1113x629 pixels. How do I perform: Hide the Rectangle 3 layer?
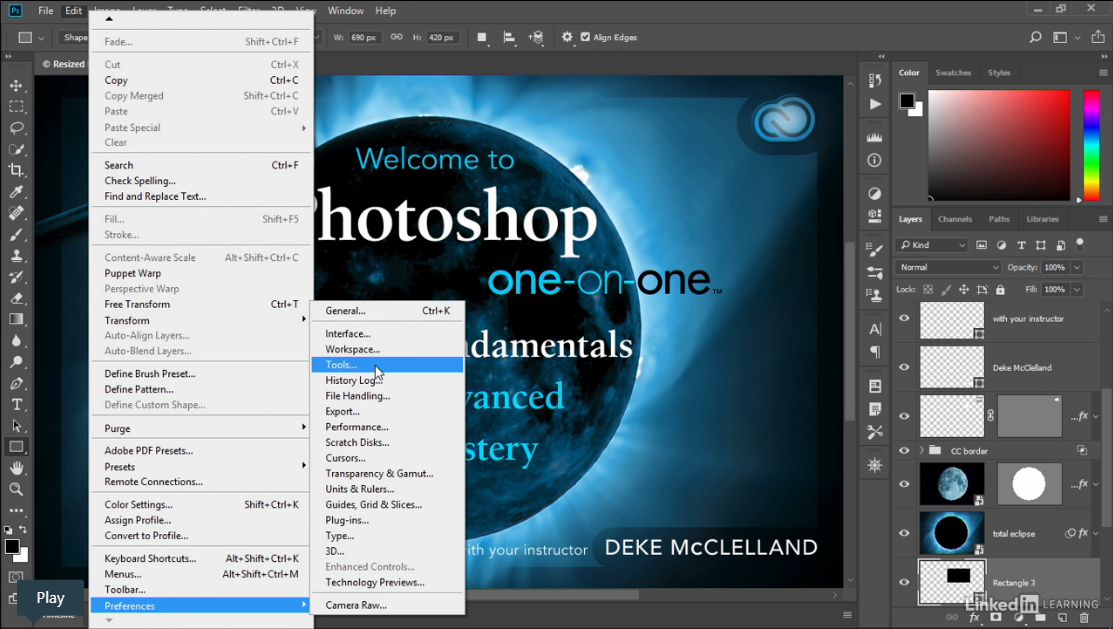pos(904,582)
